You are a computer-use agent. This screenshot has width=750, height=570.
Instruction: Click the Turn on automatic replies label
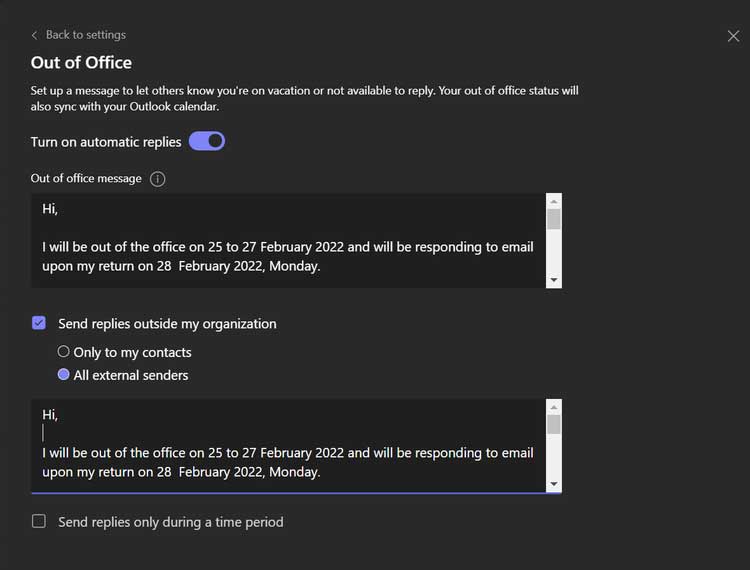click(x=106, y=142)
